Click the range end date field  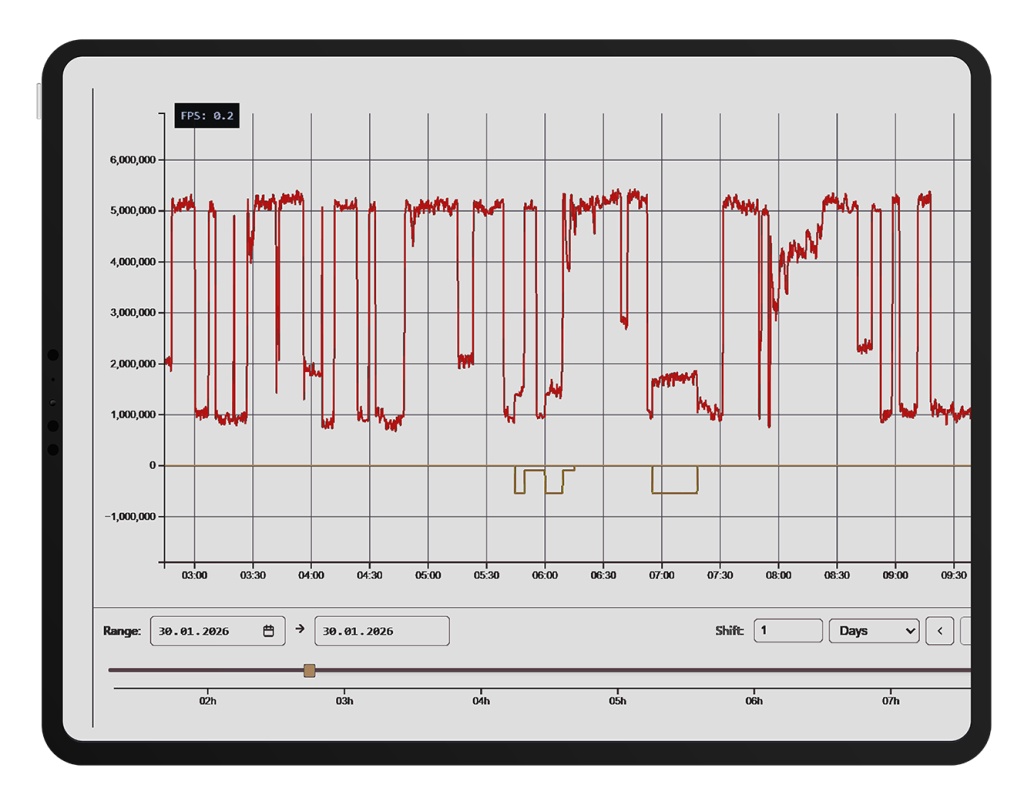tap(381, 631)
